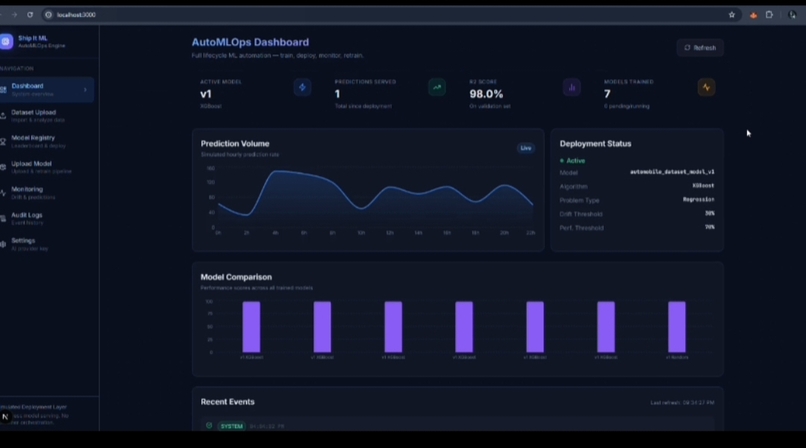Screen dimensions: 806x448
Task: Click the Drift Threshold percentage value
Action: pyautogui.click(x=710, y=213)
